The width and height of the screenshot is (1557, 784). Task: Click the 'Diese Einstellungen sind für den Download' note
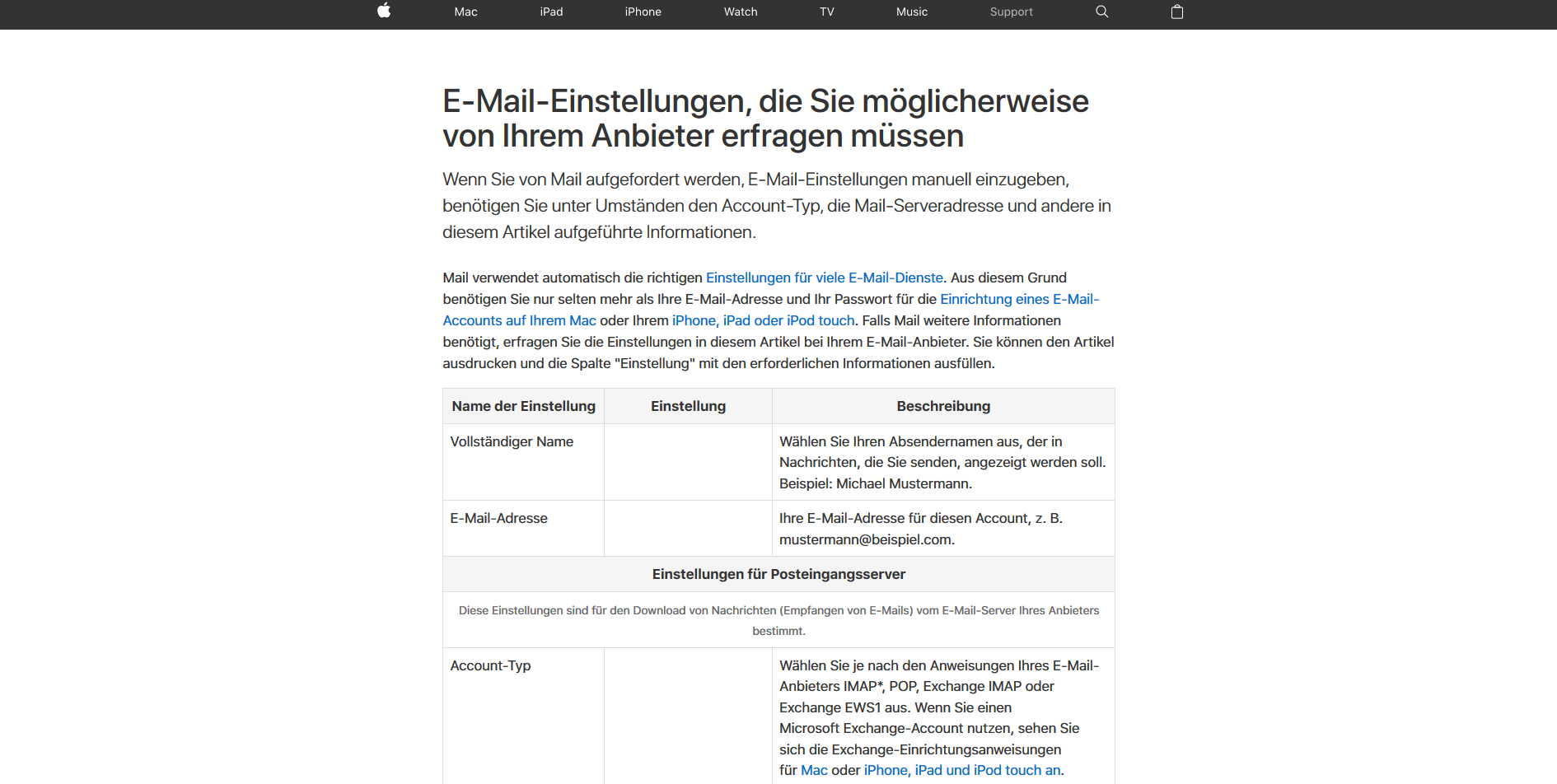click(778, 620)
